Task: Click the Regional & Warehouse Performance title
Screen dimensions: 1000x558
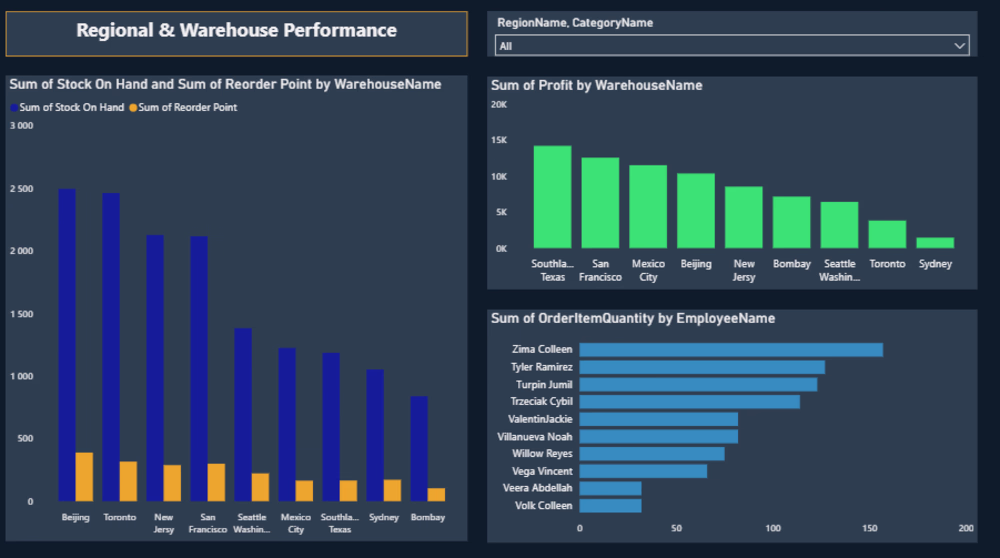Action: pos(237,31)
